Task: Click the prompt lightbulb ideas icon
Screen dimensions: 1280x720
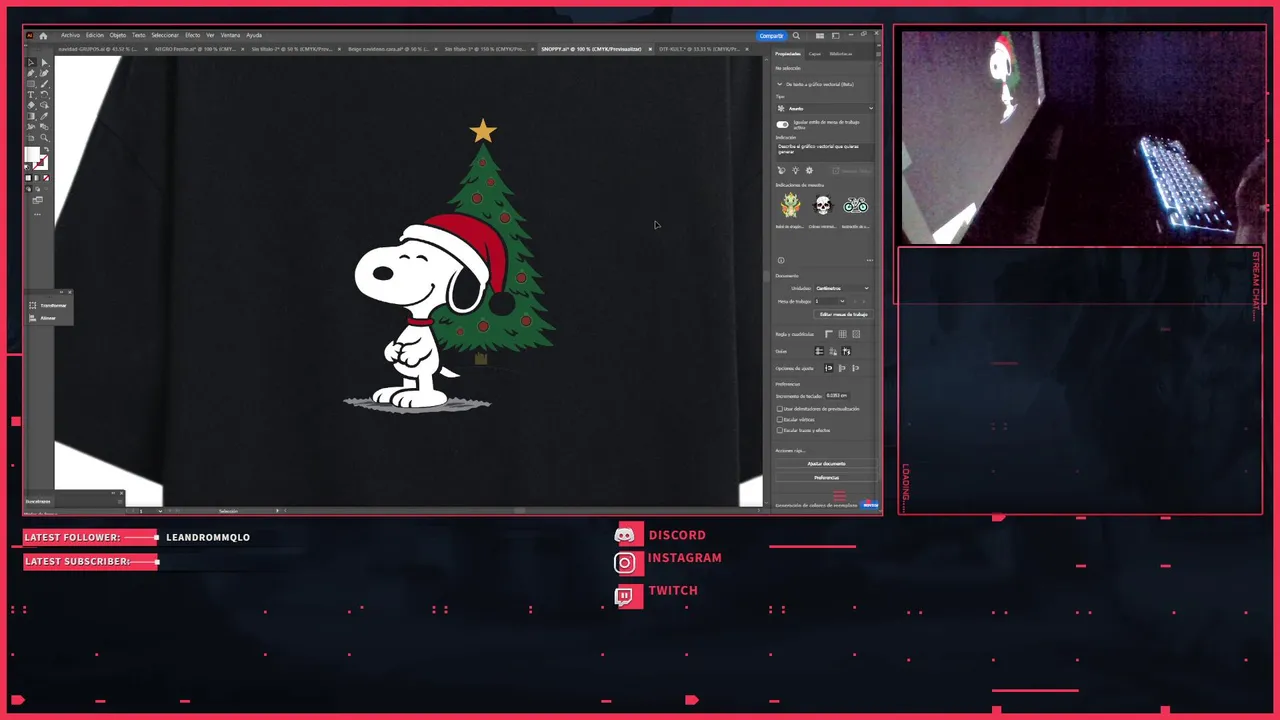Action: tap(796, 170)
